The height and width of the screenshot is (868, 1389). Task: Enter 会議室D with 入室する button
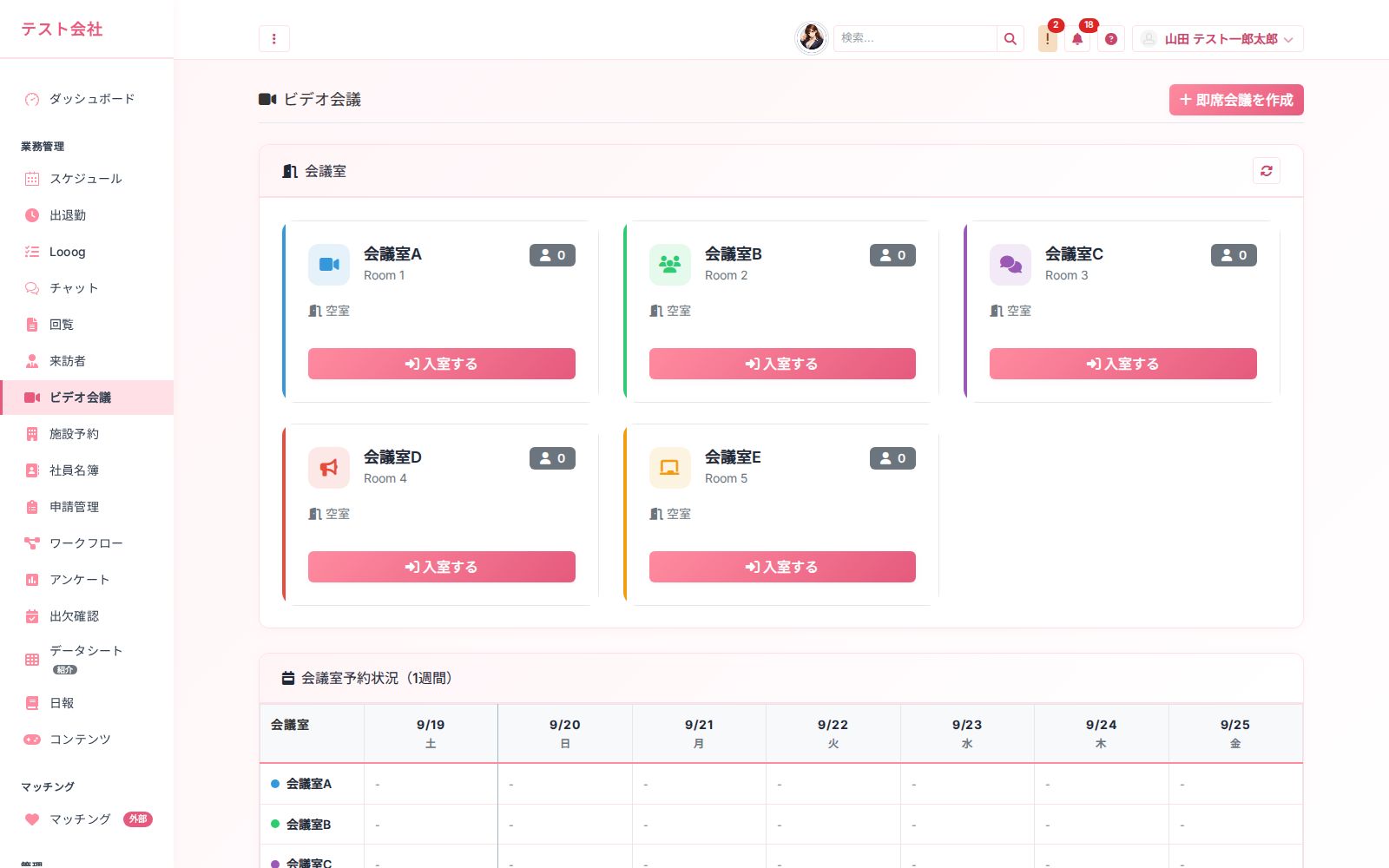[x=442, y=567]
